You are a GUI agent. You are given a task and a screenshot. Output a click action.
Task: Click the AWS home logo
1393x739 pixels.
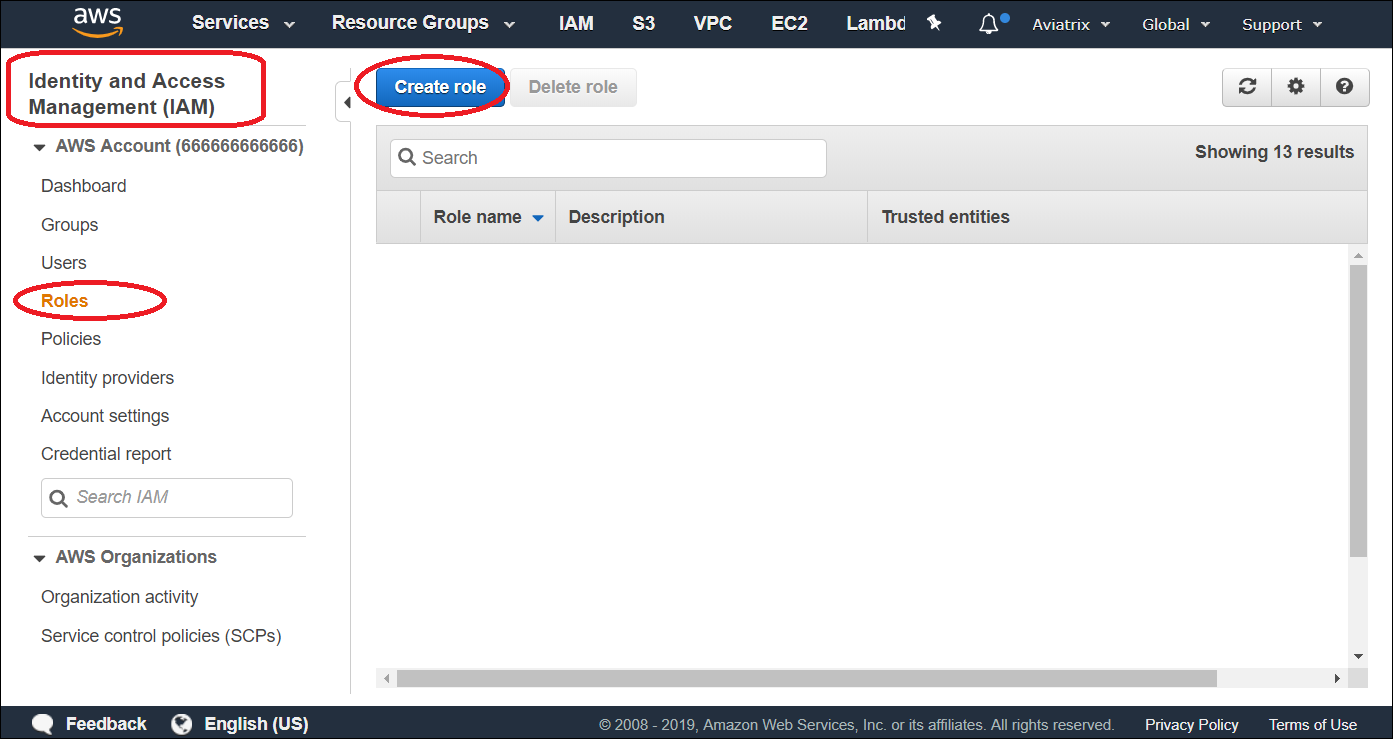pos(97,21)
